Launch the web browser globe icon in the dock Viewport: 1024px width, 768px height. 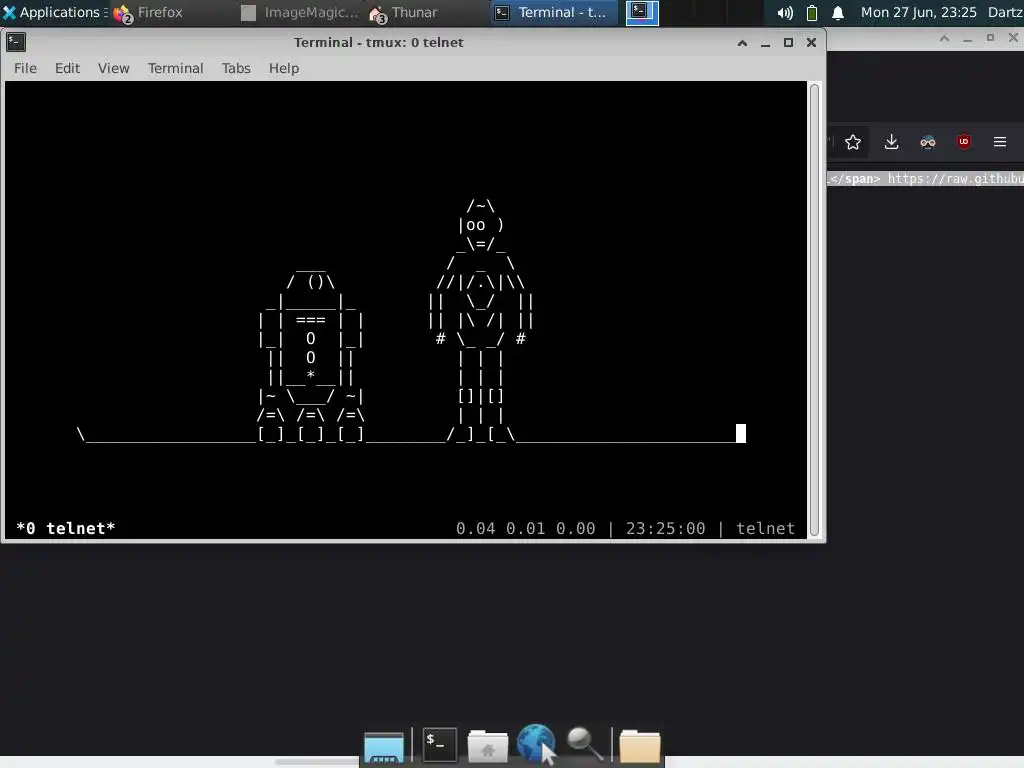coord(536,744)
